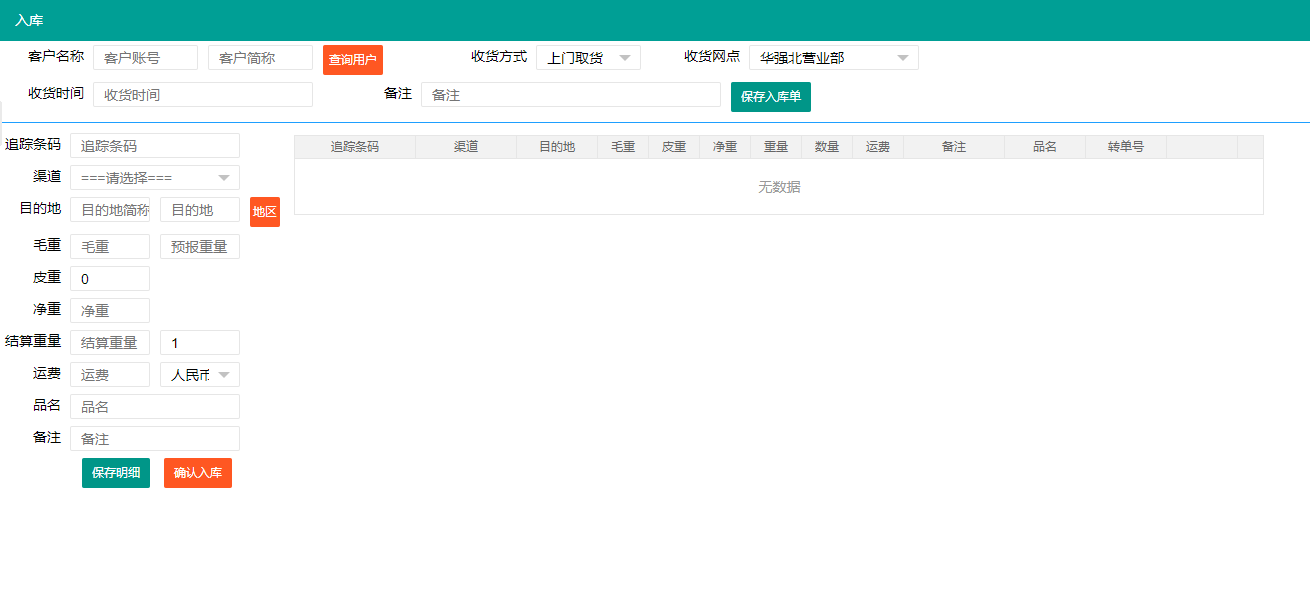
Task: Click the 客户简称 input field
Action: [260, 58]
